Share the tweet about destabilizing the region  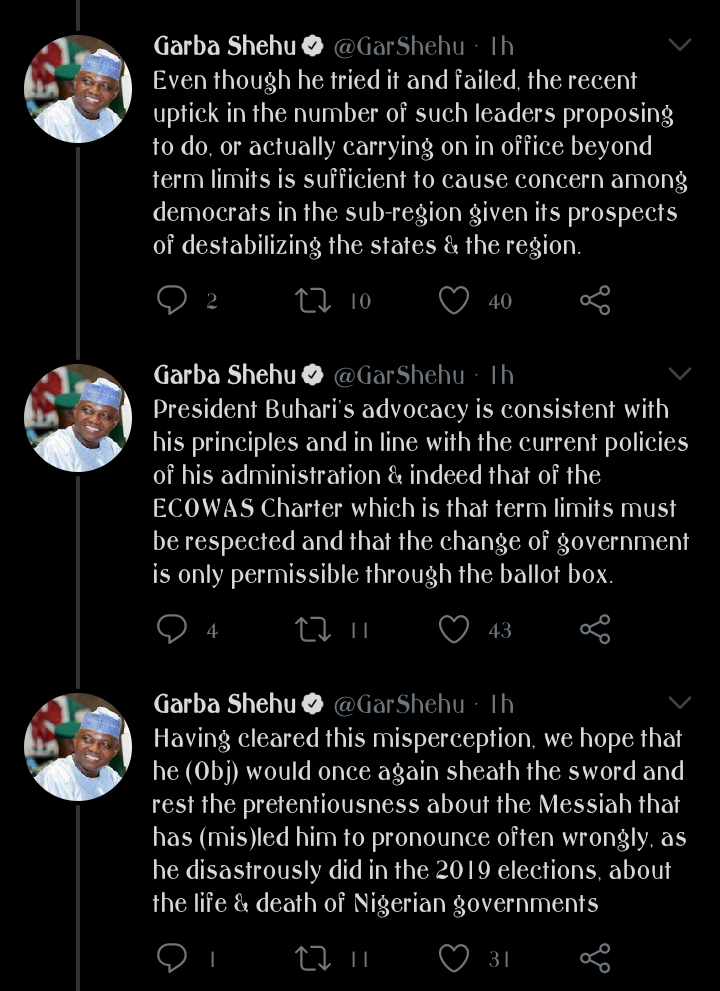click(x=595, y=300)
